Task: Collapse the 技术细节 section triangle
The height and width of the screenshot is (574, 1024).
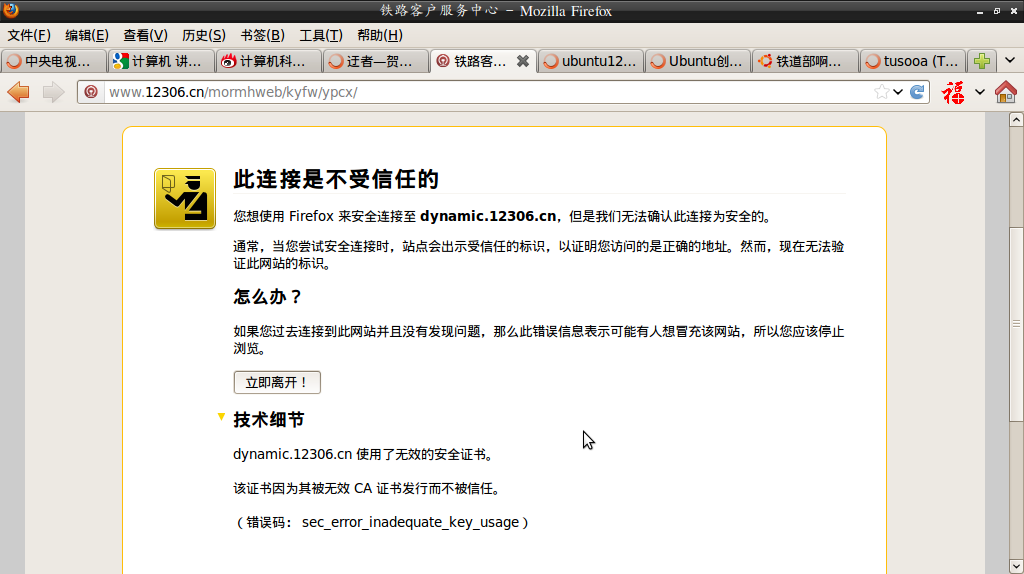Action: (221, 417)
